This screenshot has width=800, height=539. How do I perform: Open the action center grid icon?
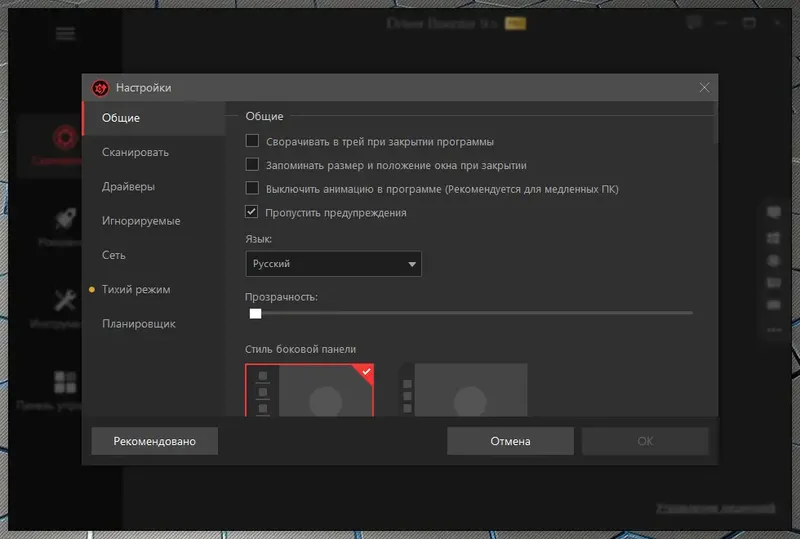coord(65,382)
